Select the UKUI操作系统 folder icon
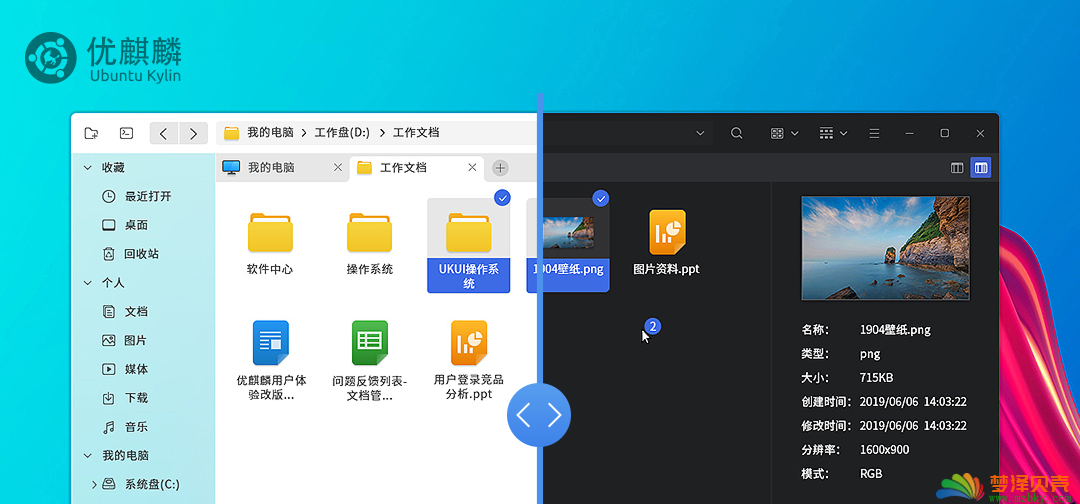 468,233
